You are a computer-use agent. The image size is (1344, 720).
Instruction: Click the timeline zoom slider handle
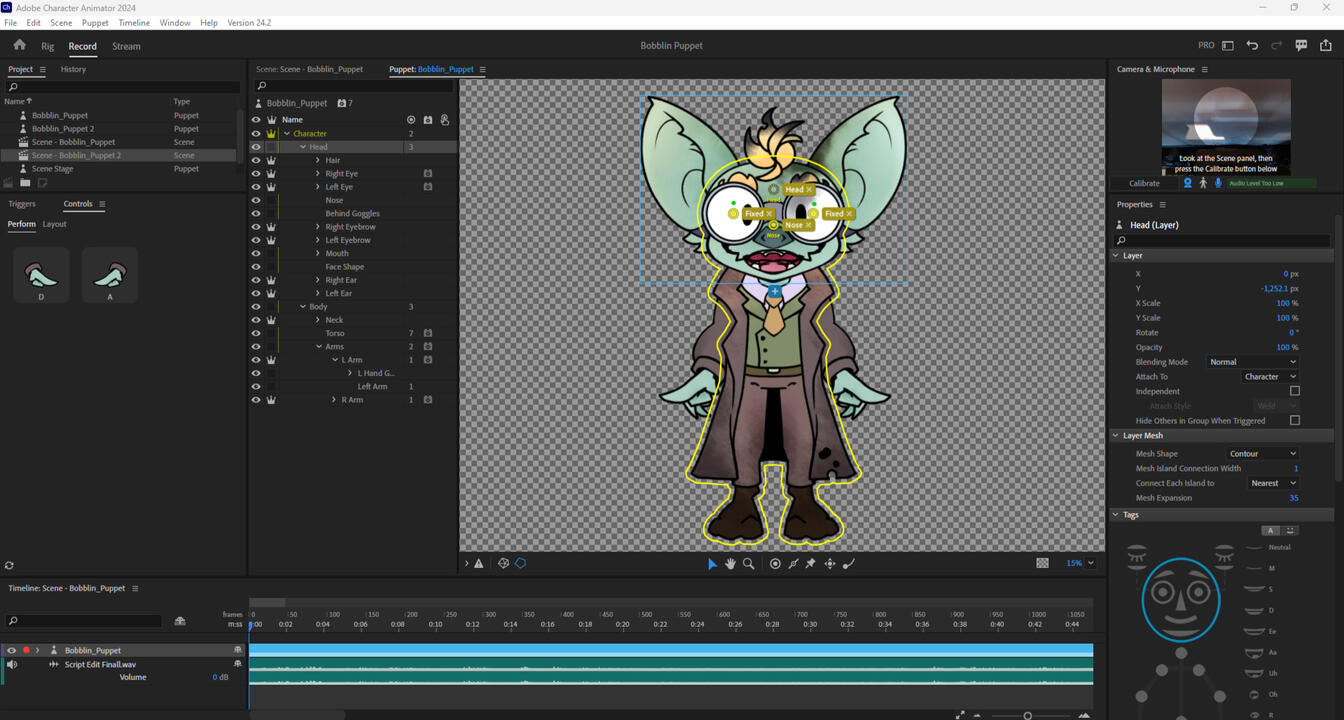(x=1027, y=715)
